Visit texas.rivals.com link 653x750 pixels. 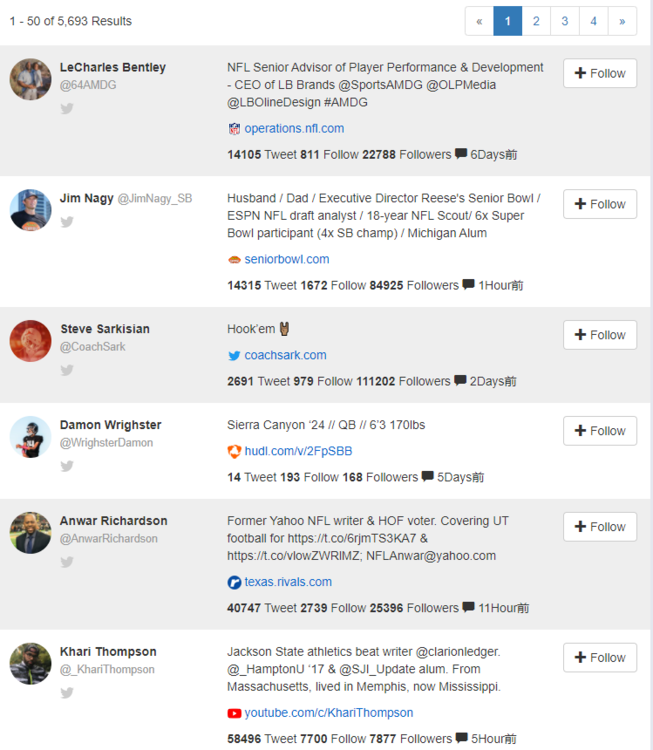coord(288,582)
